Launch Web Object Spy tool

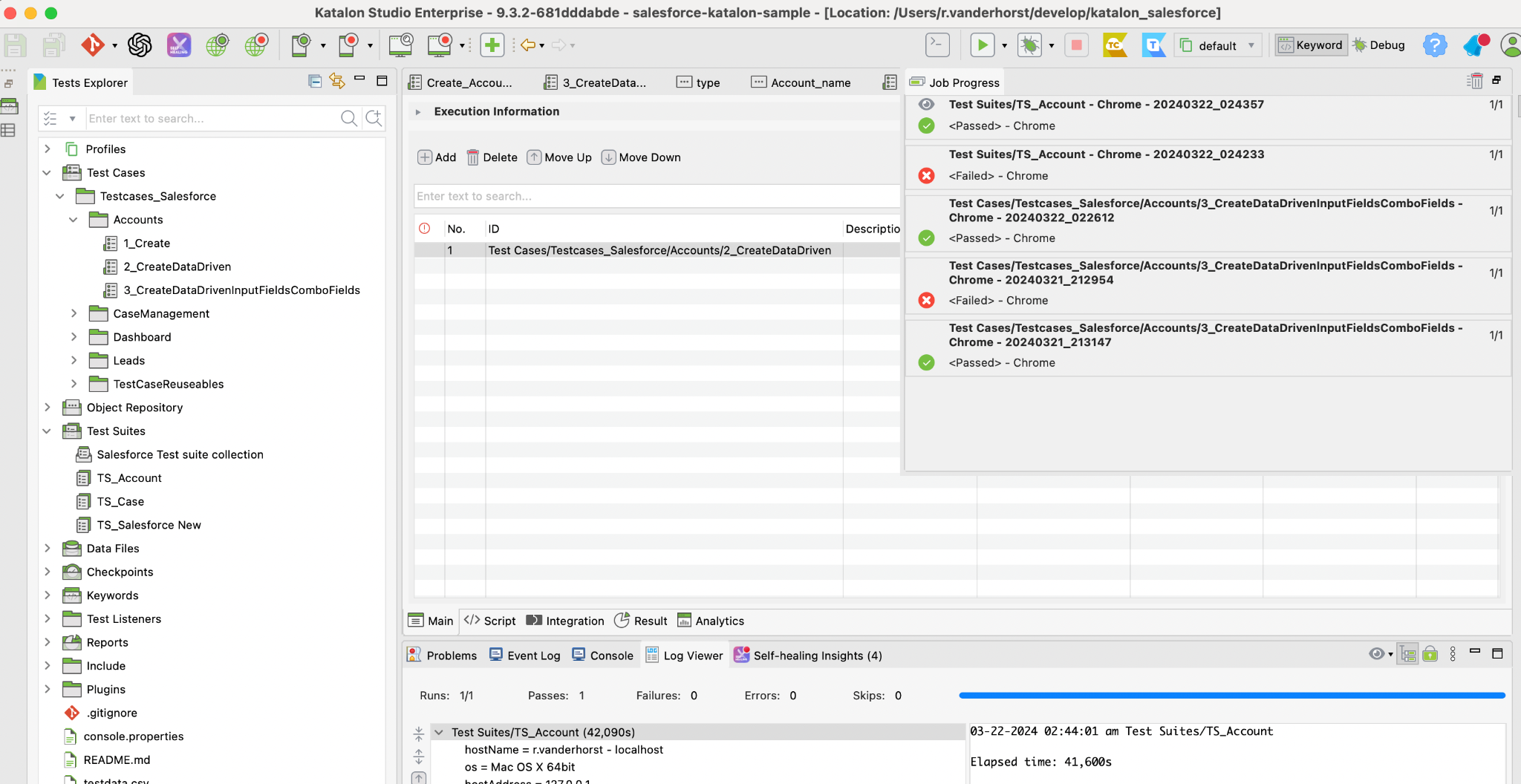click(x=218, y=45)
